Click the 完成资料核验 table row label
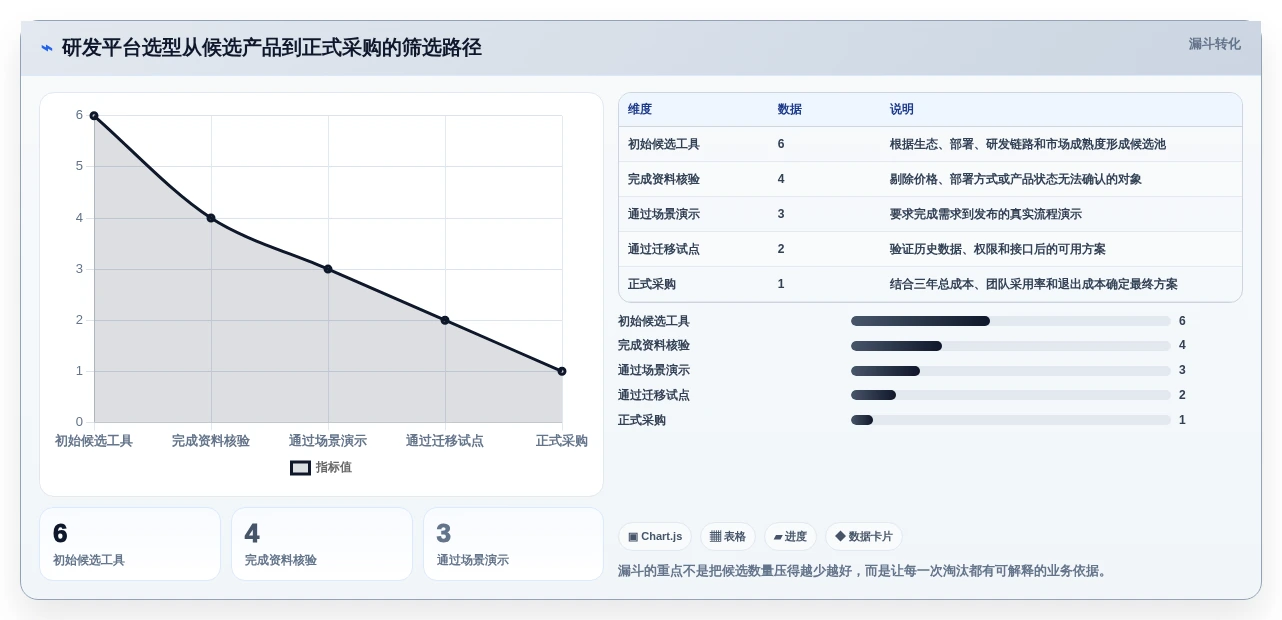Screen dimensions: 1282x620 pos(664,179)
